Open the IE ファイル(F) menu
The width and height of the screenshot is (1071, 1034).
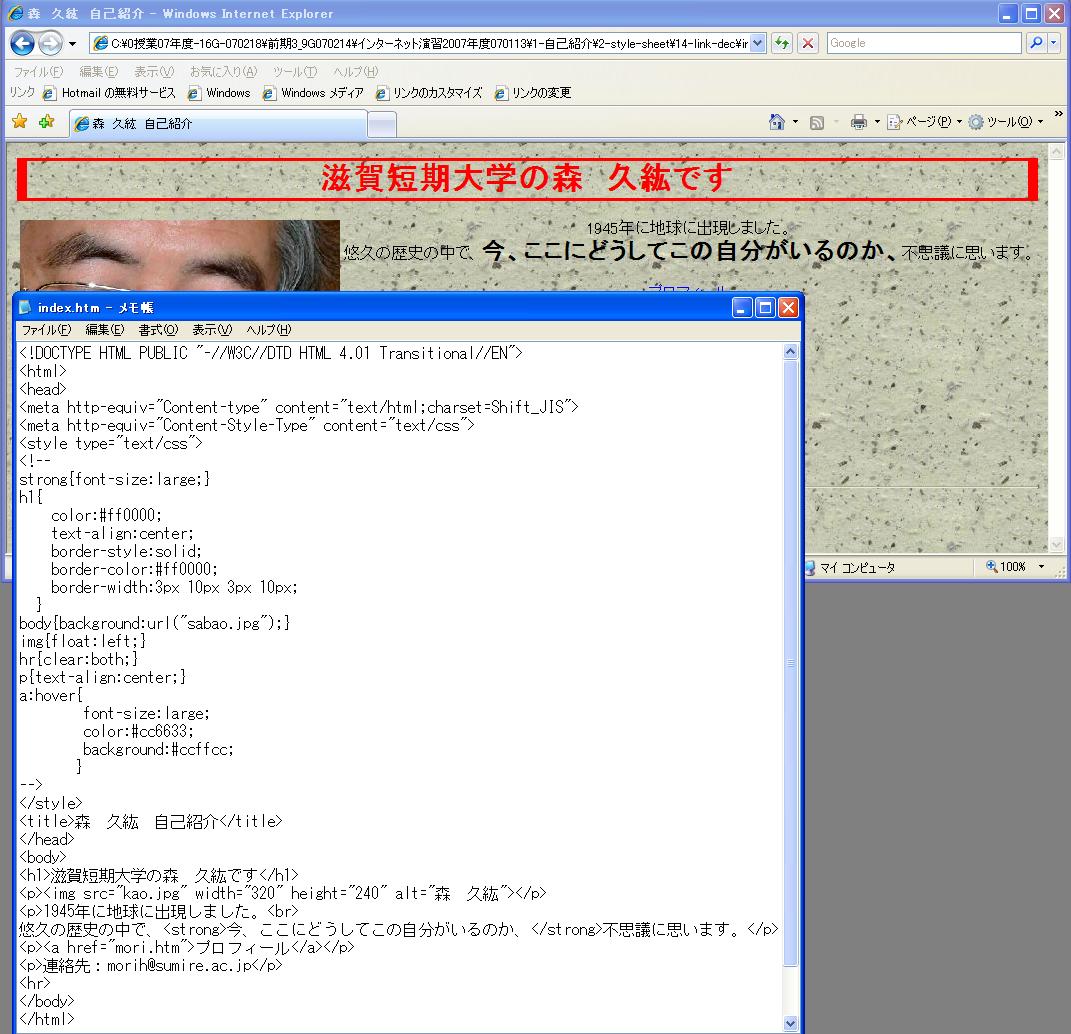(x=38, y=72)
